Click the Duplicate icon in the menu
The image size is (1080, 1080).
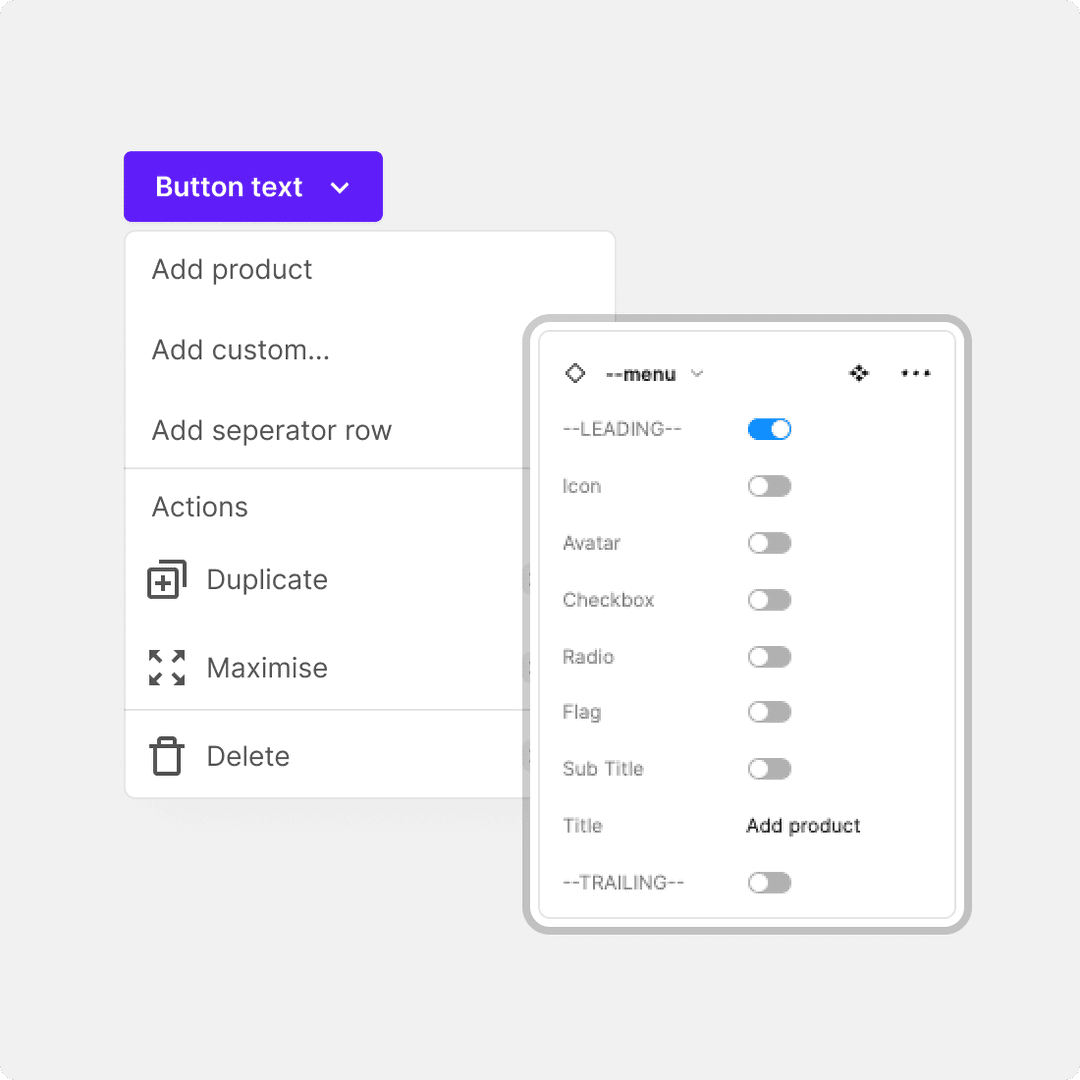click(167, 580)
